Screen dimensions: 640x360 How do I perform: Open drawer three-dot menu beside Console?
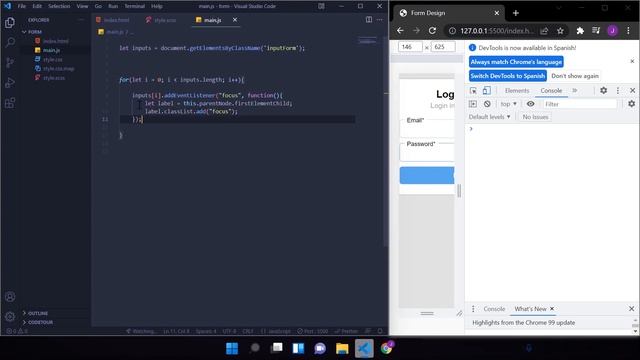click(473, 309)
